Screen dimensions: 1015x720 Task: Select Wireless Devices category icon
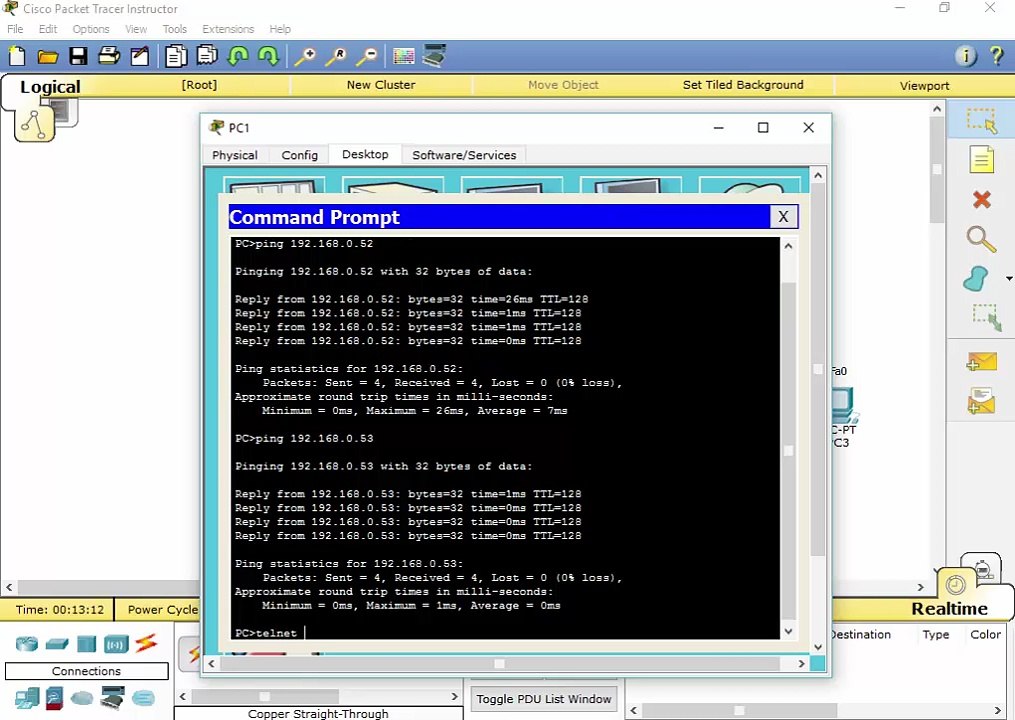(117, 644)
